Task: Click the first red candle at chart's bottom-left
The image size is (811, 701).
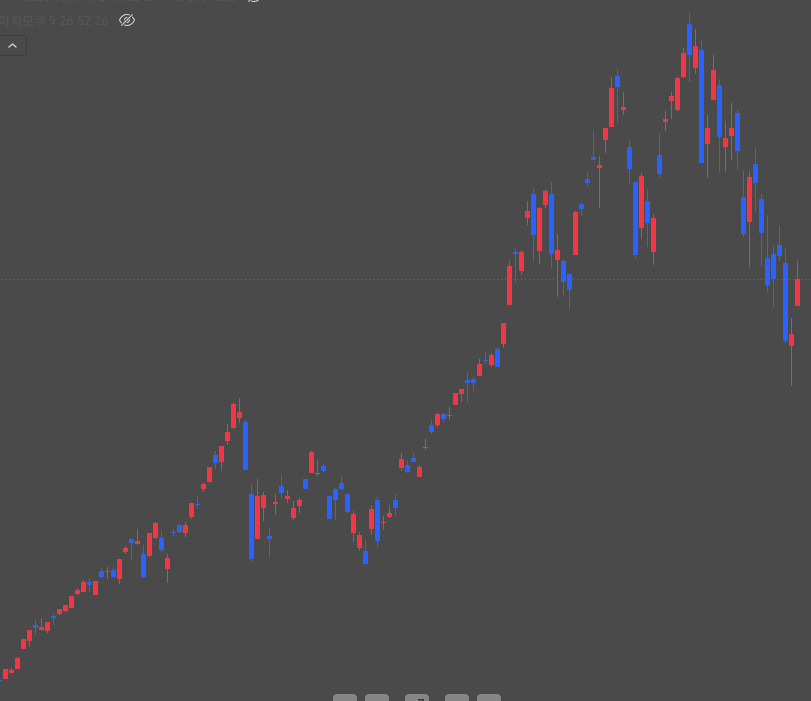Action: 6,674
